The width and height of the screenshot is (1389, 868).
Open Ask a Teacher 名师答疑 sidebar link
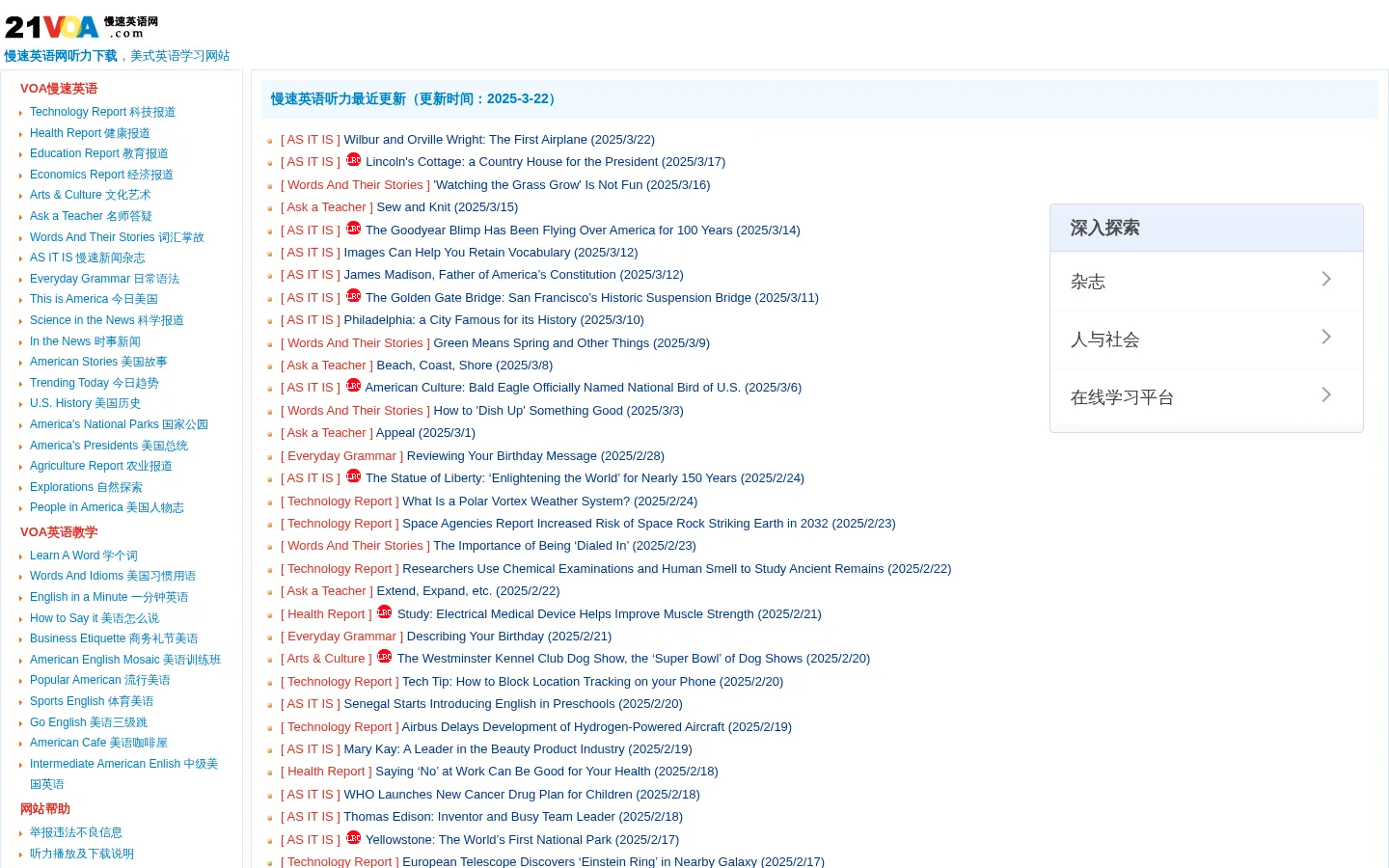click(91, 216)
